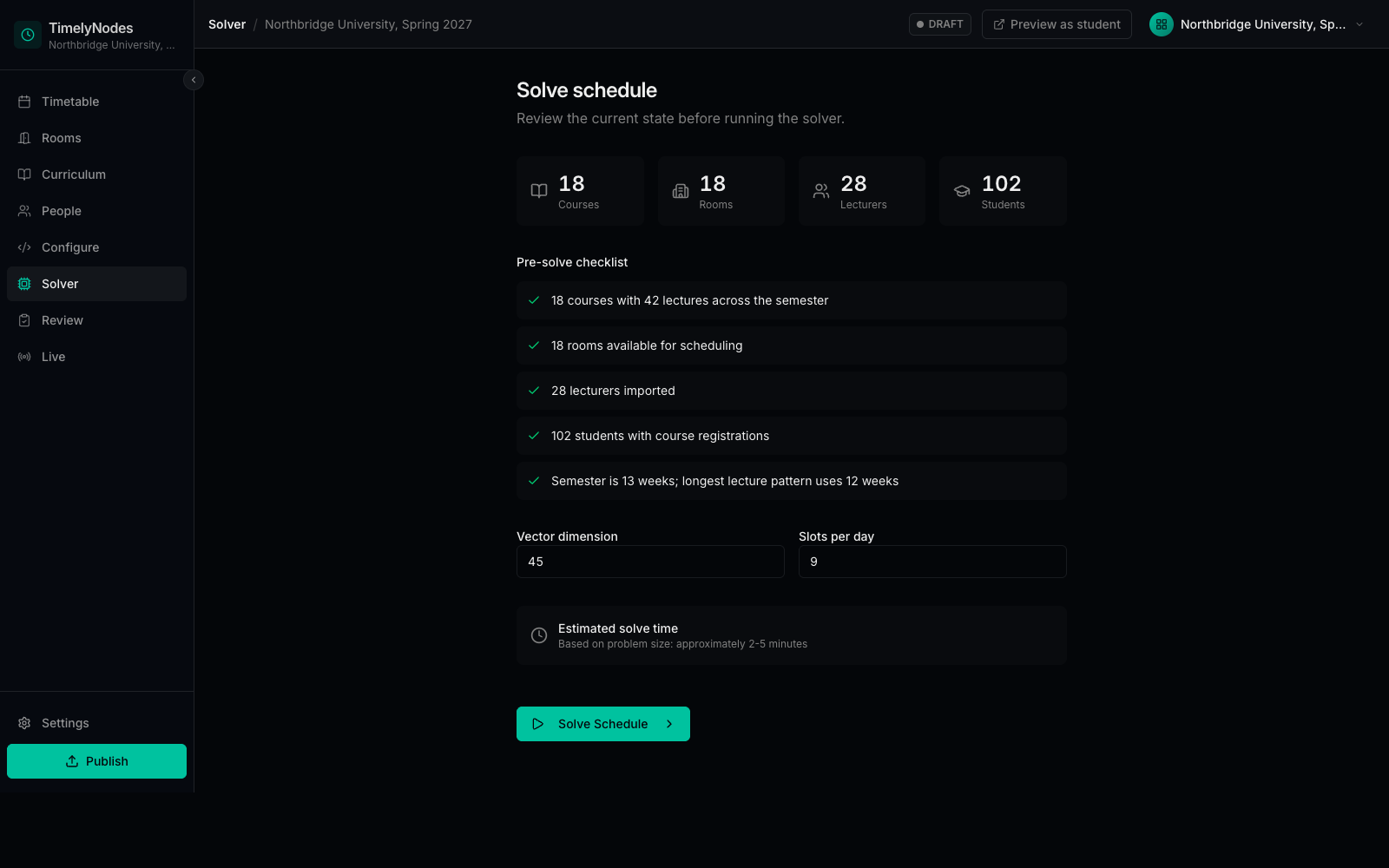Click the checkmark beside 18 rooms available

(534, 345)
